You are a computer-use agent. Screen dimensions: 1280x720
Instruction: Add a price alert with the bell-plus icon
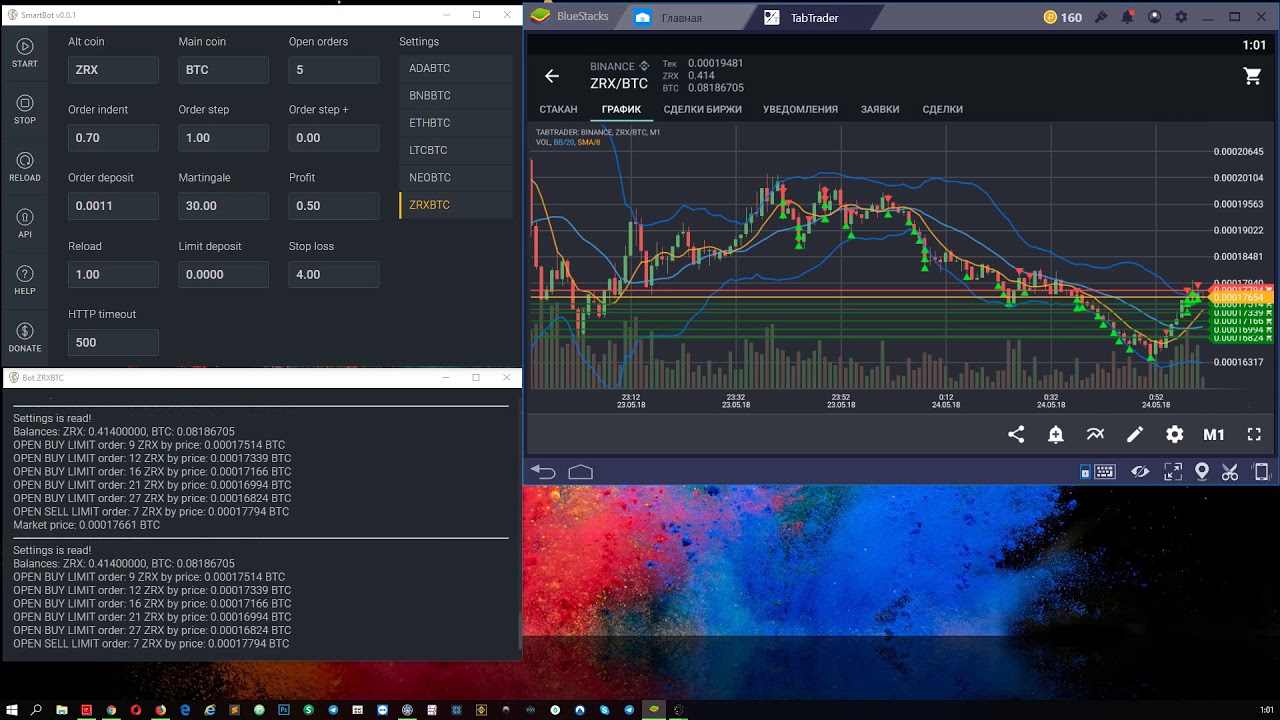(x=1056, y=434)
